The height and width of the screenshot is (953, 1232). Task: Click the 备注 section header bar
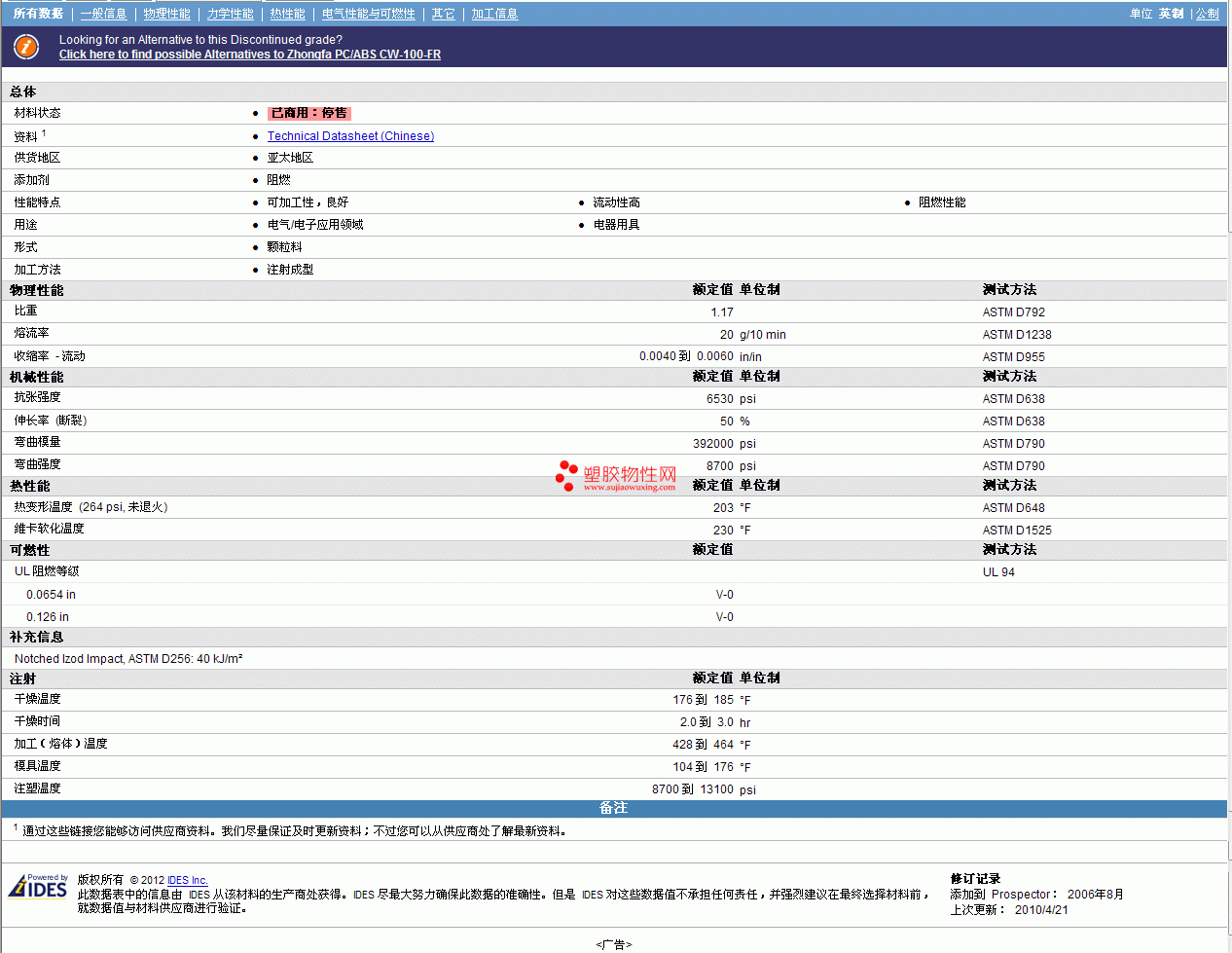pyautogui.click(x=614, y=809)
